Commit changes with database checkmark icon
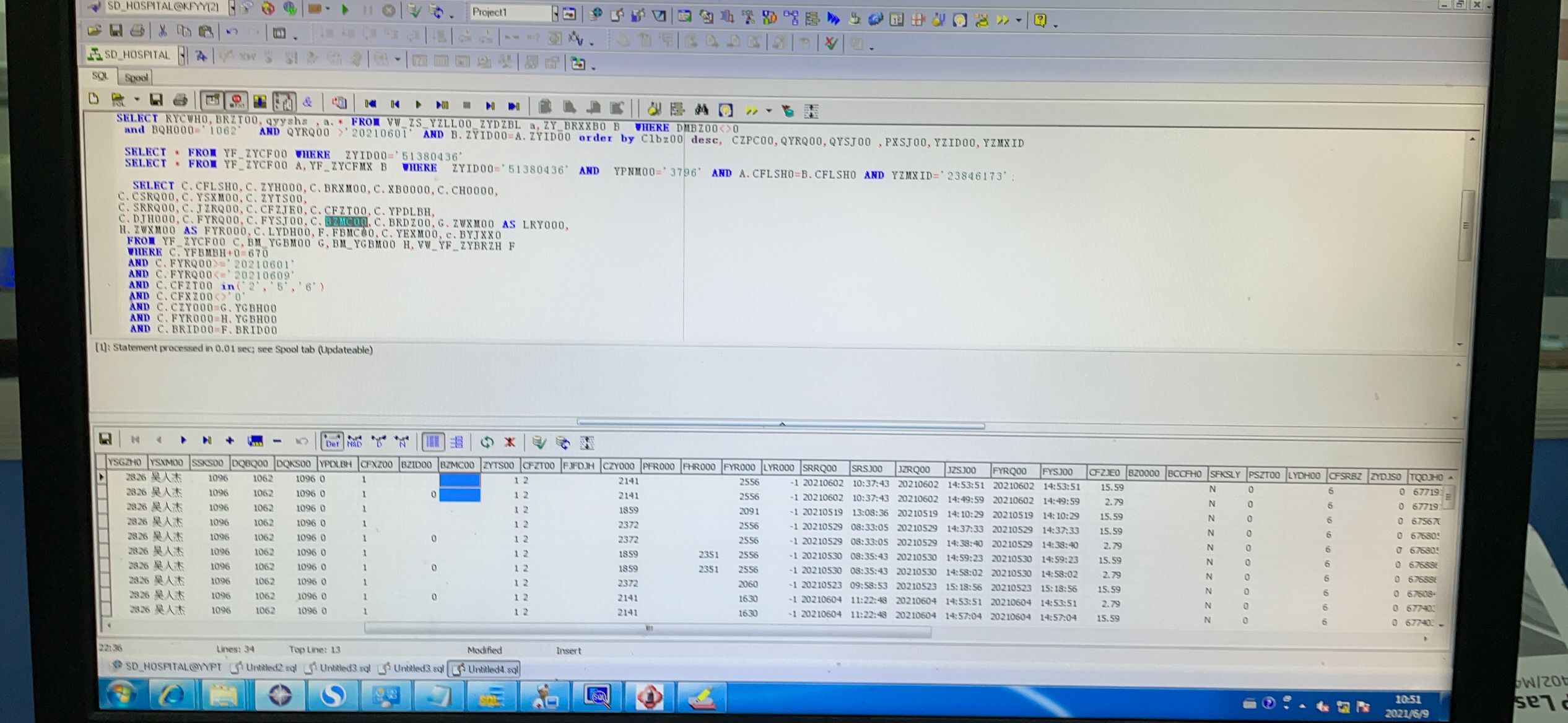This screenshot has width=1568, height=723. click(x=539, y=442)
